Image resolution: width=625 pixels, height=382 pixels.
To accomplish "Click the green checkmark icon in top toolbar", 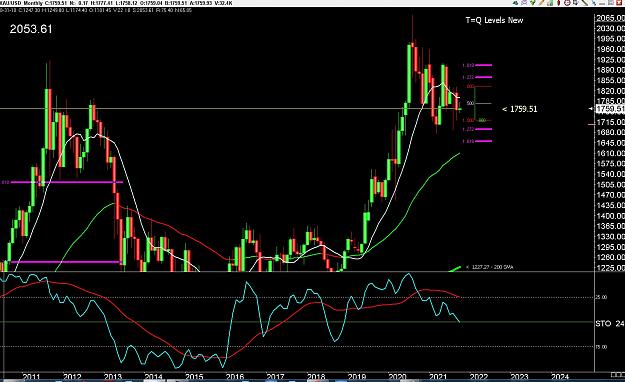I will coord(533,3).
